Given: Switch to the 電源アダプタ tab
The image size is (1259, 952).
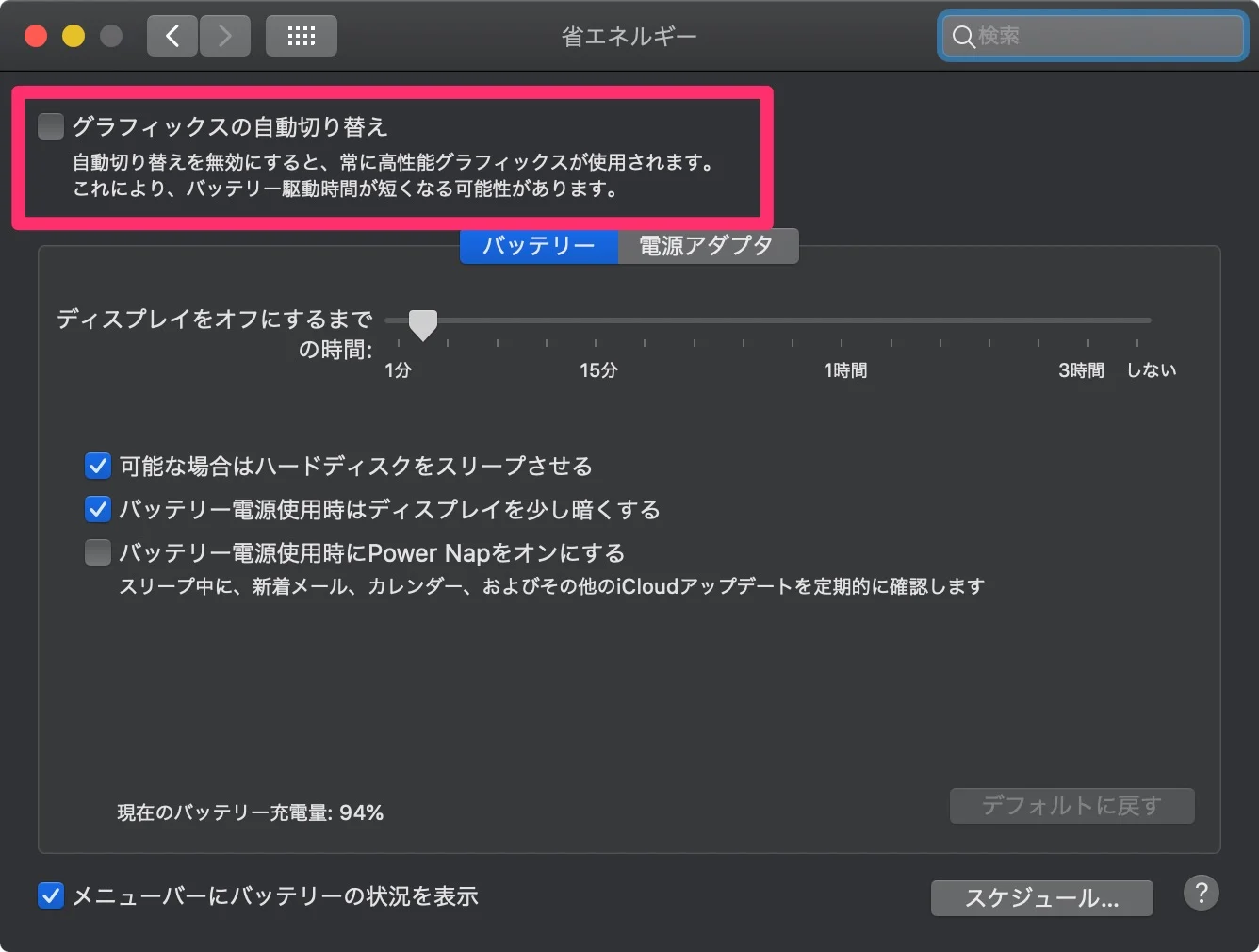Looking at the screenshot, I should 708,246.
